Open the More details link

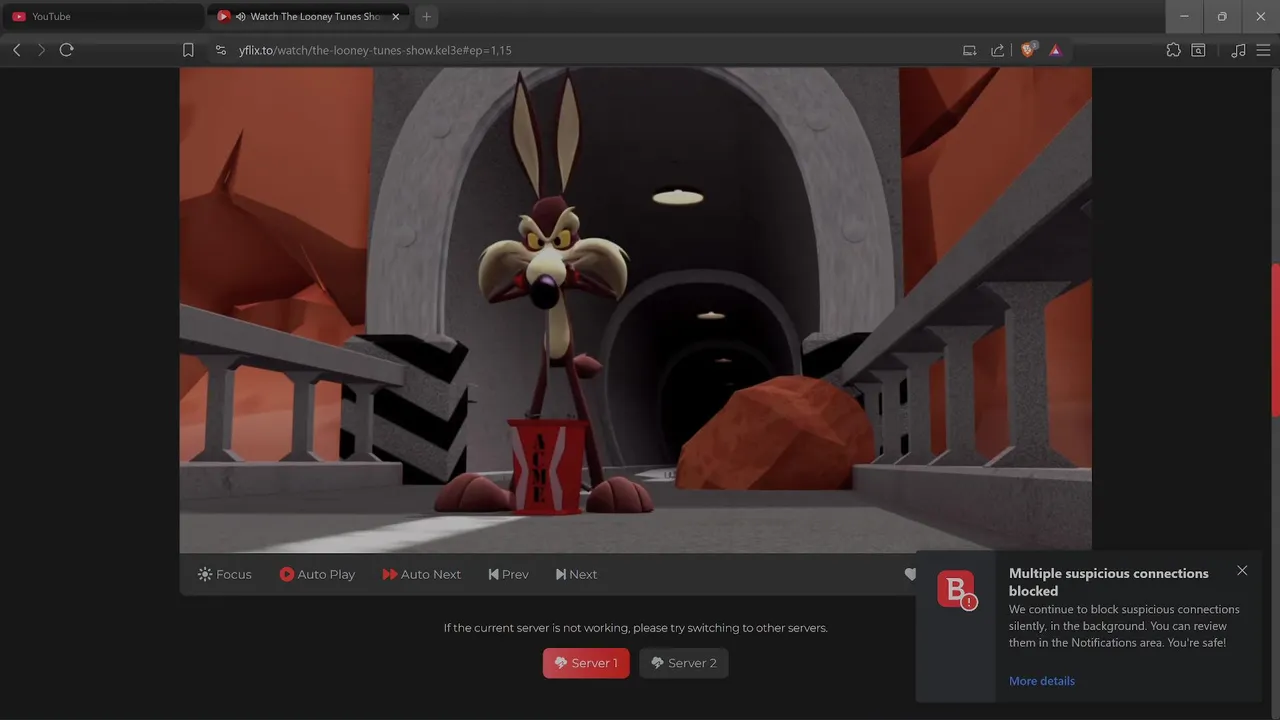tap(1042, 681)
